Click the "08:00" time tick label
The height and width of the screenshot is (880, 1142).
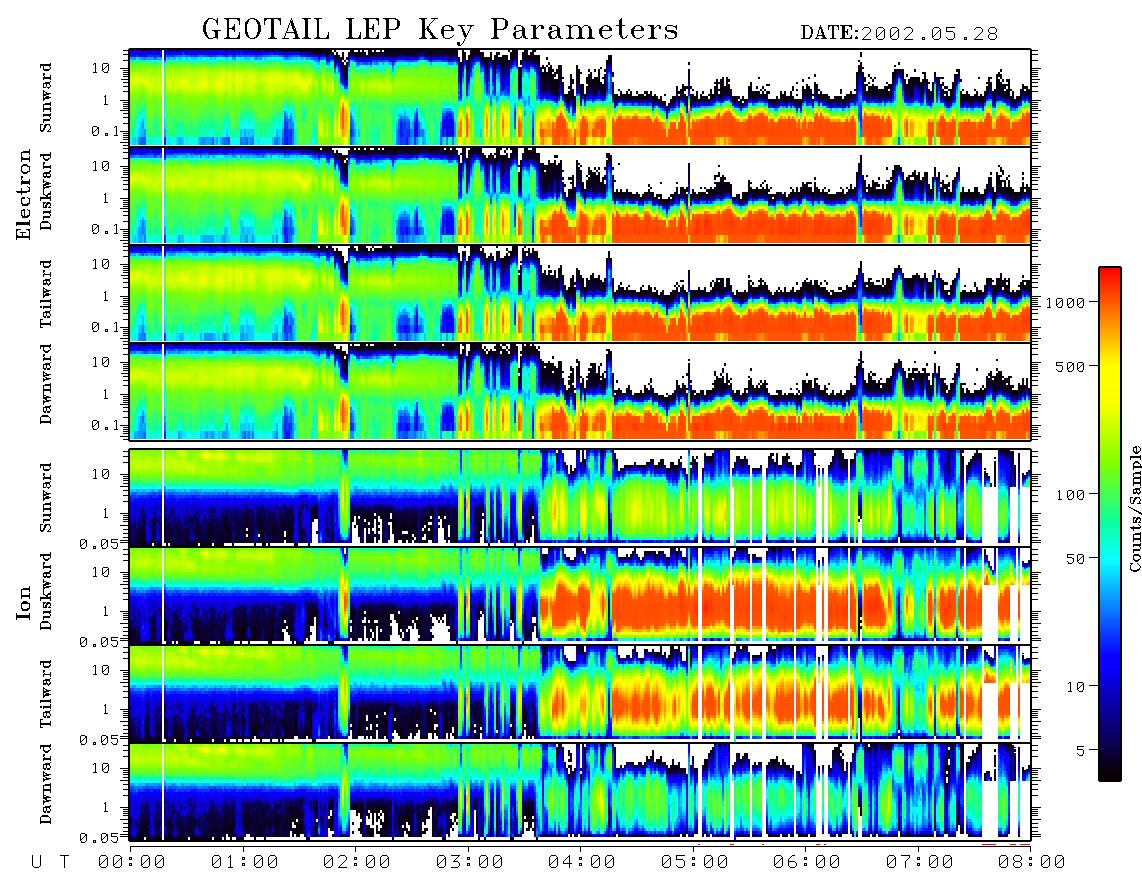(1032, 863)
